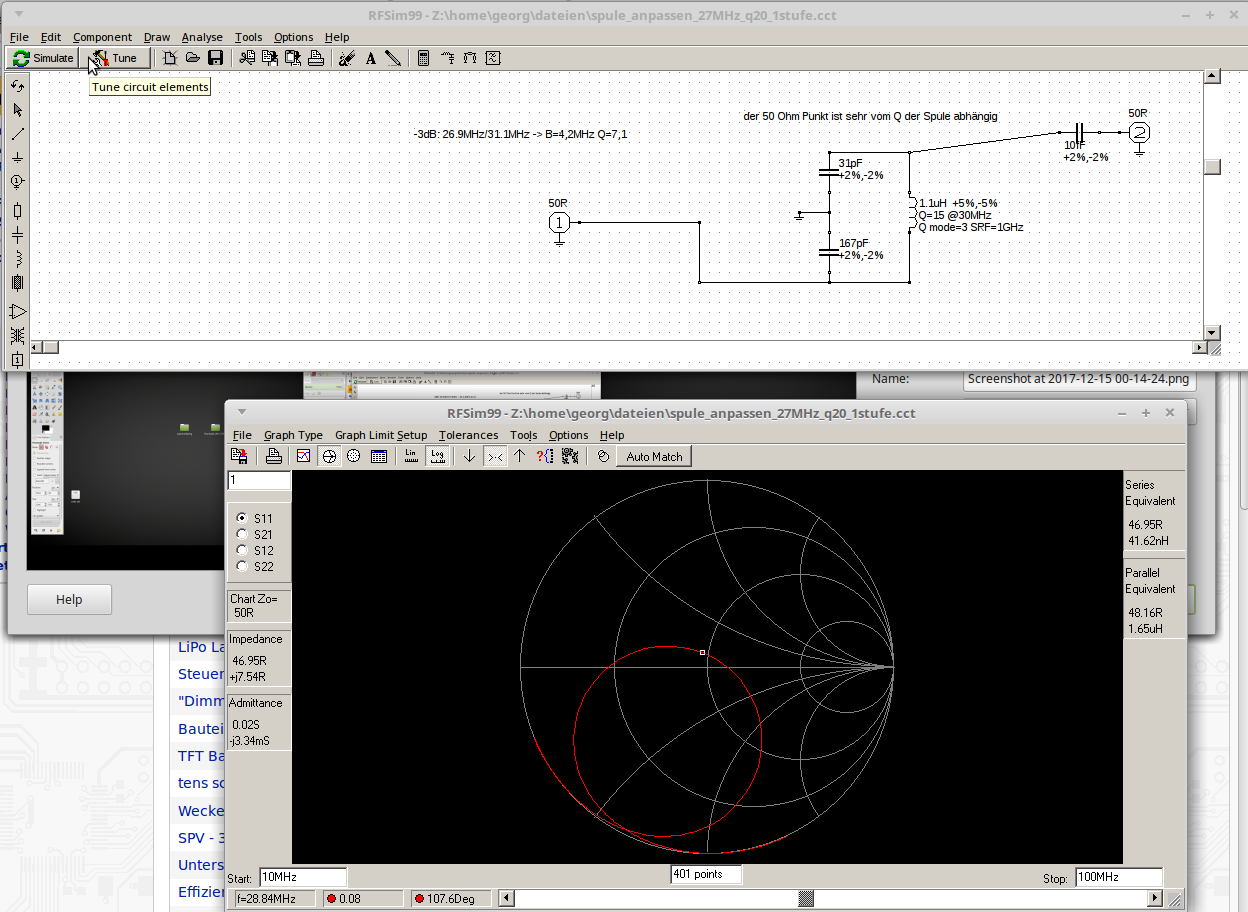Screen dimensions: 1248x912
Task: Click the 401 points field
Action: [x=707, y=874]
